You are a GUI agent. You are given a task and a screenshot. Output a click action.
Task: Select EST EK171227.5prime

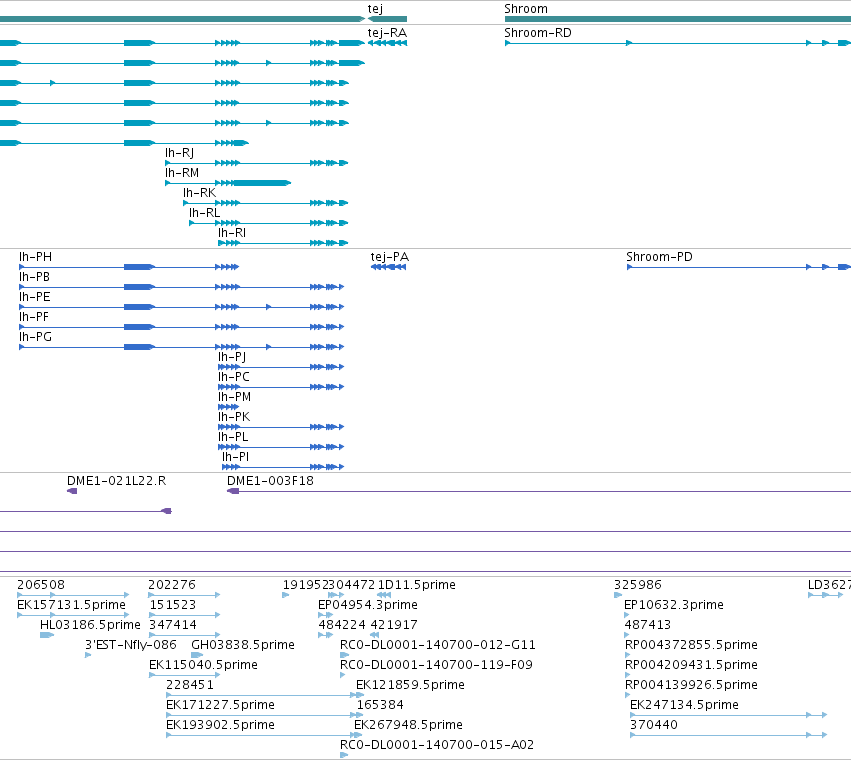[220, 705]
